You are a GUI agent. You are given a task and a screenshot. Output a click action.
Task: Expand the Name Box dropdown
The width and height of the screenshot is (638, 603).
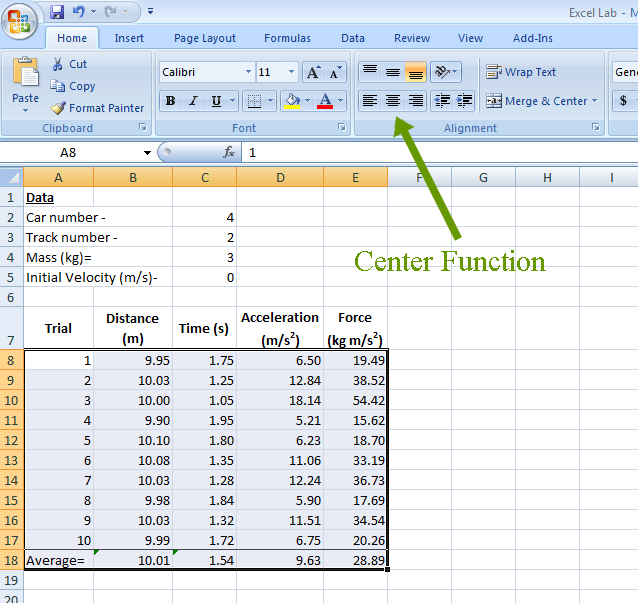[x=147, y=153]
